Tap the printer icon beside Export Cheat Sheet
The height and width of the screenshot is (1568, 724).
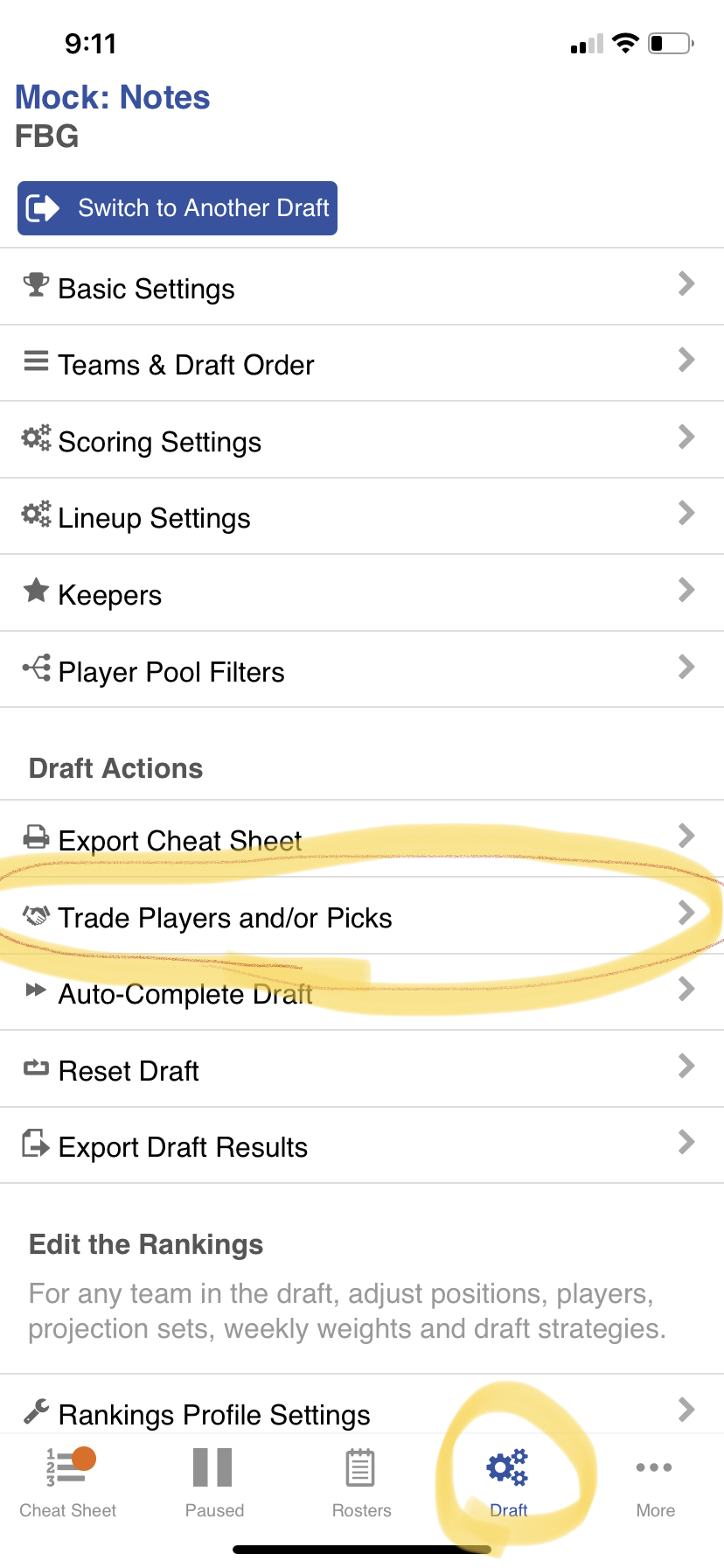pyautogui.click(x=36, y=837)
